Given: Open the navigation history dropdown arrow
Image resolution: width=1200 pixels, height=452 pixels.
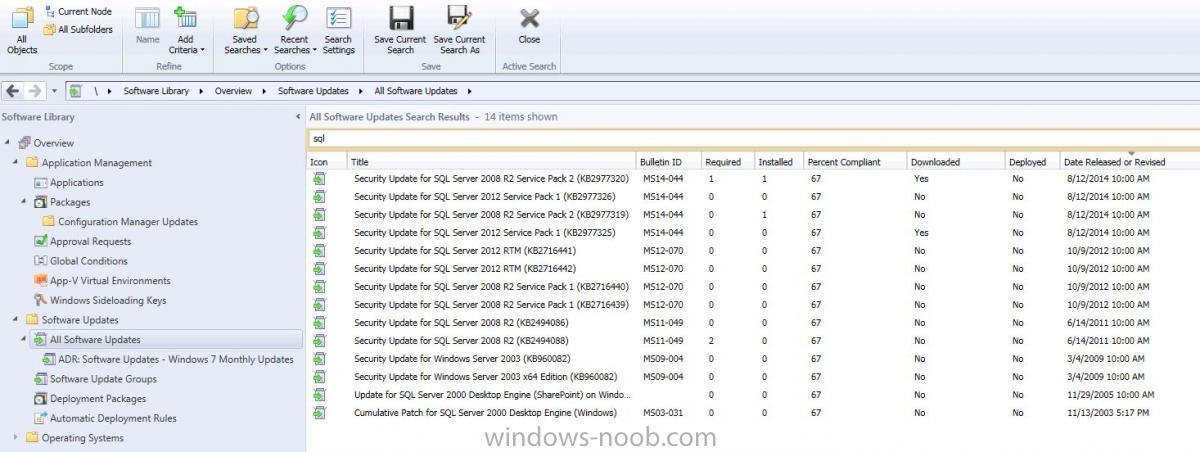Looking at the screenshot, I should [x=54, y=91].
